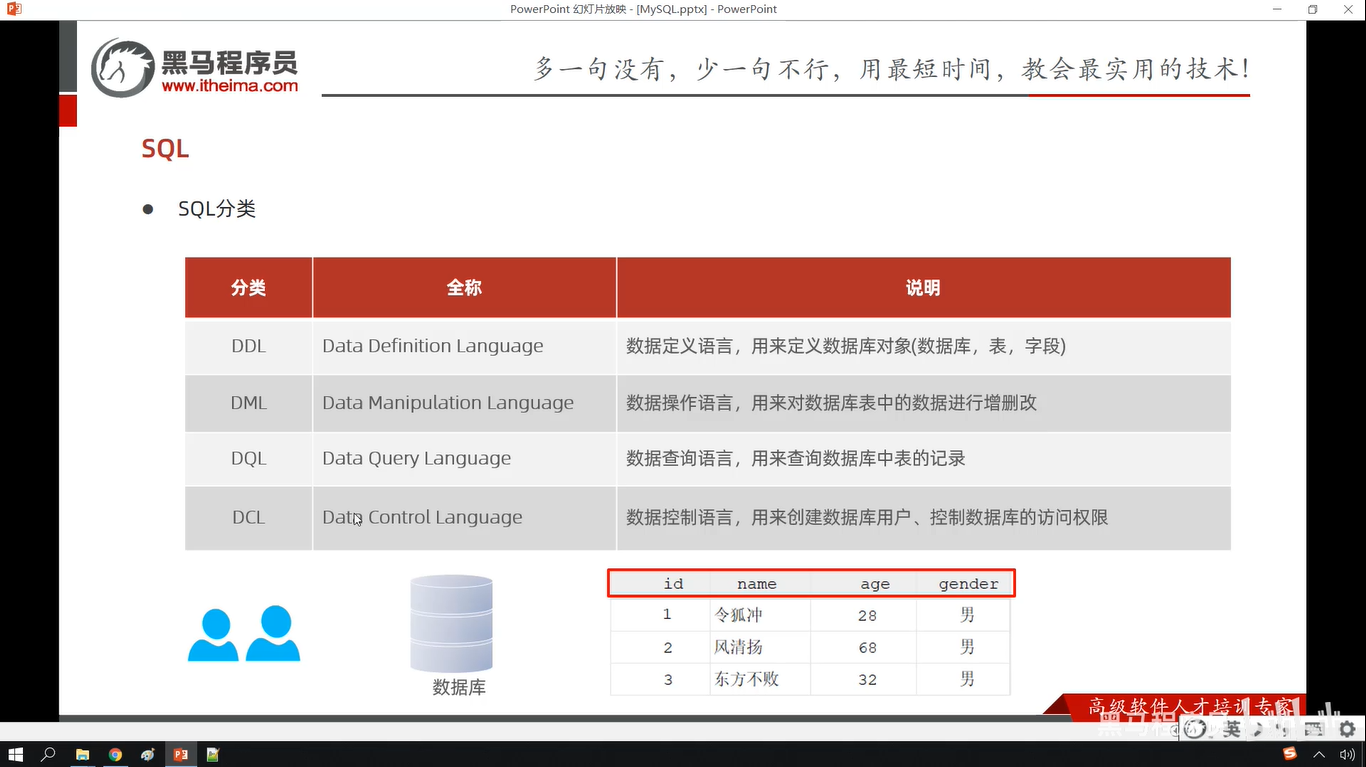The height and width of the screenshot is (767, 1366).
Task: Toggle the 英 language mode in IME bar
Action: pyautogui.click(x=1232, y=730)
